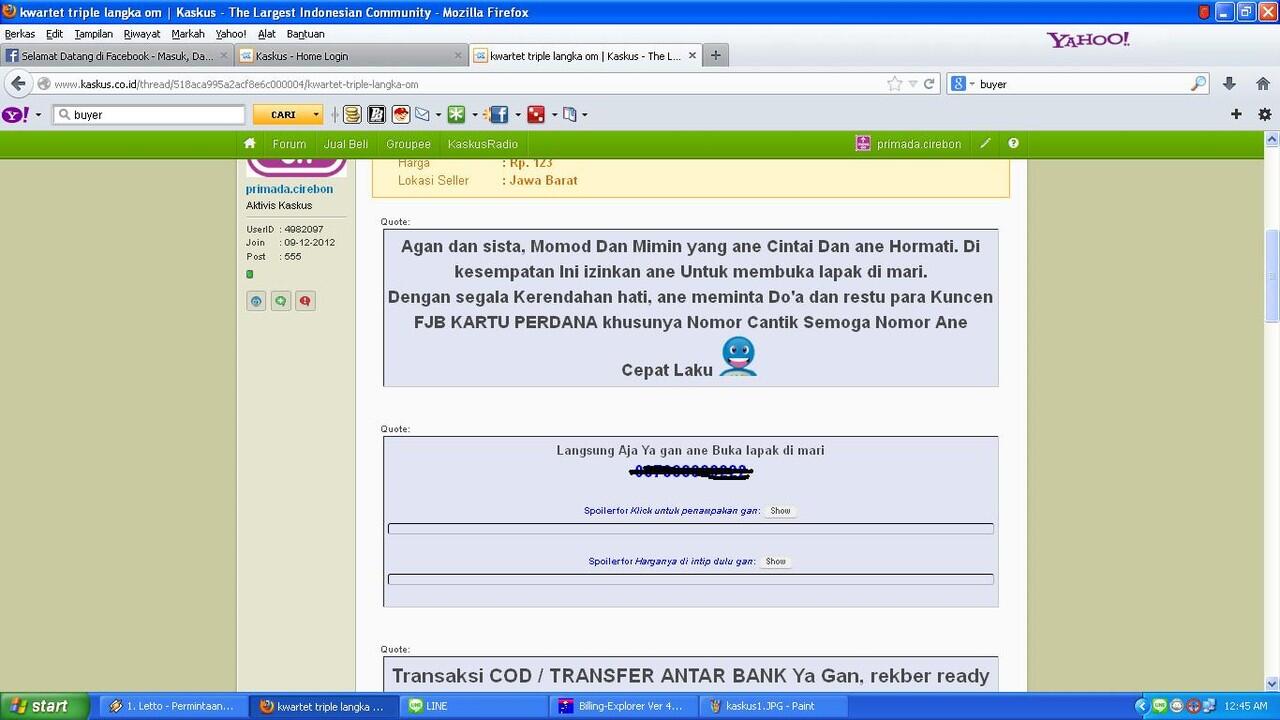Click the black-and-white B icon in Yahoo toolbar
The height and width of the screenshot is (720, 1280).
pos(376,115)
